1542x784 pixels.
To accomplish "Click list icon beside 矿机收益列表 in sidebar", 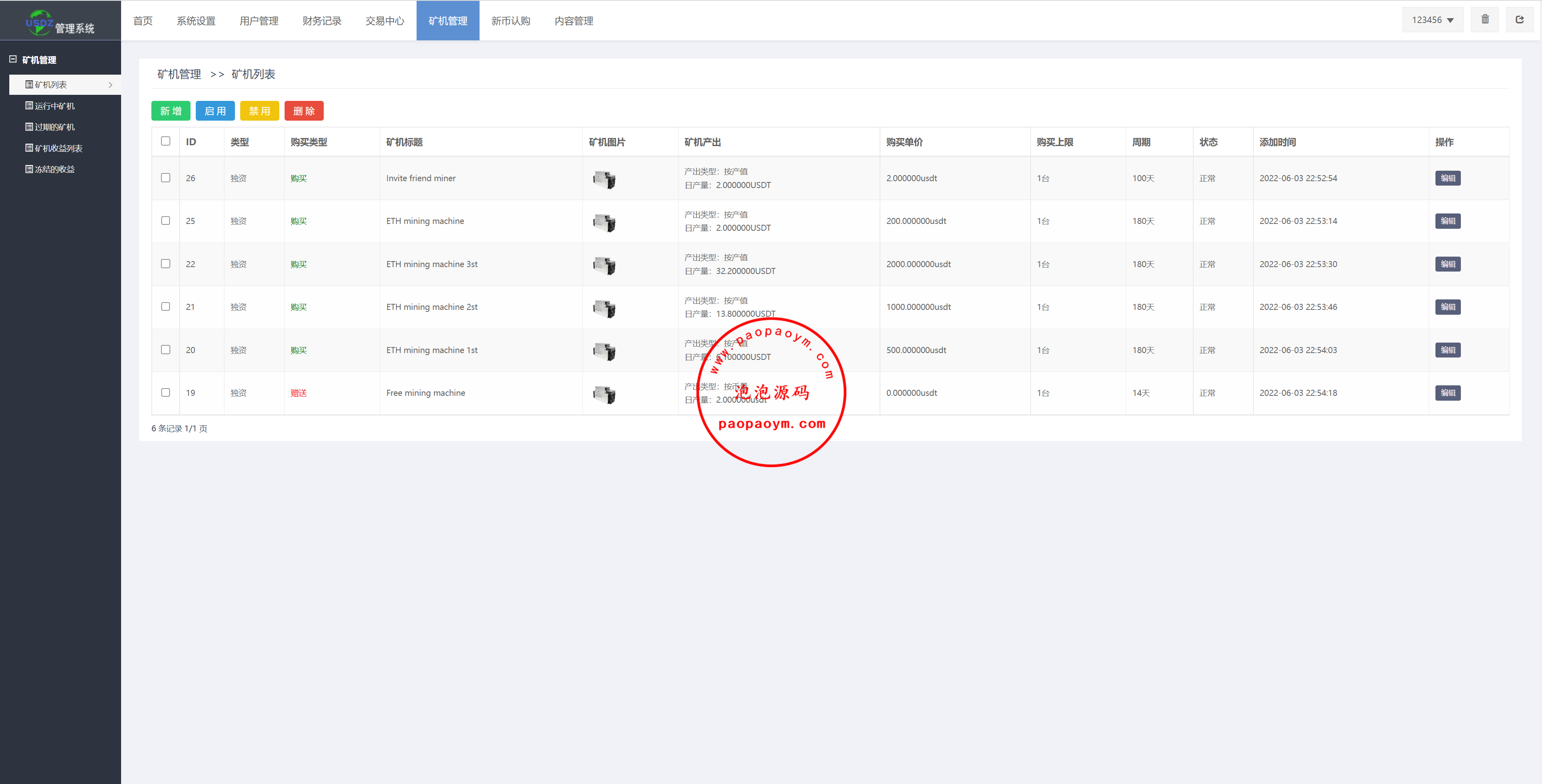I will [29, 148].
